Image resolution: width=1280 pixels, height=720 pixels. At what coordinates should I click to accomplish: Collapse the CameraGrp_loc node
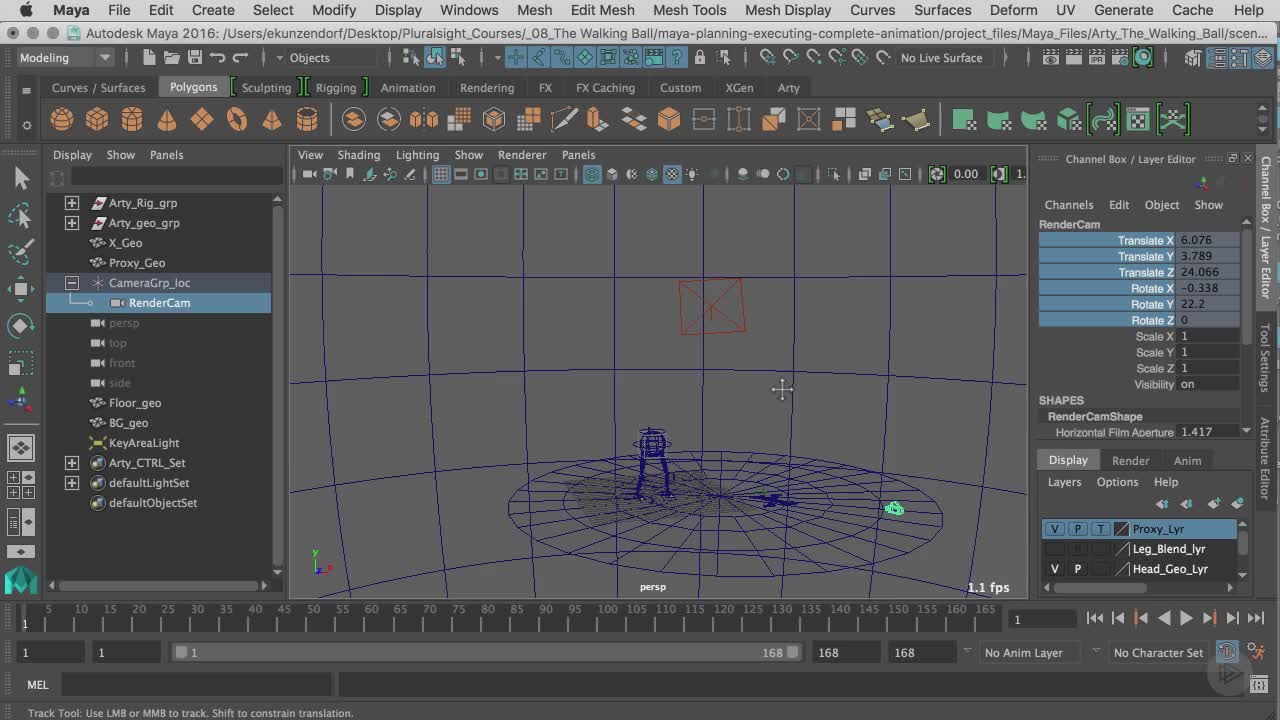[x=72, y=283]
